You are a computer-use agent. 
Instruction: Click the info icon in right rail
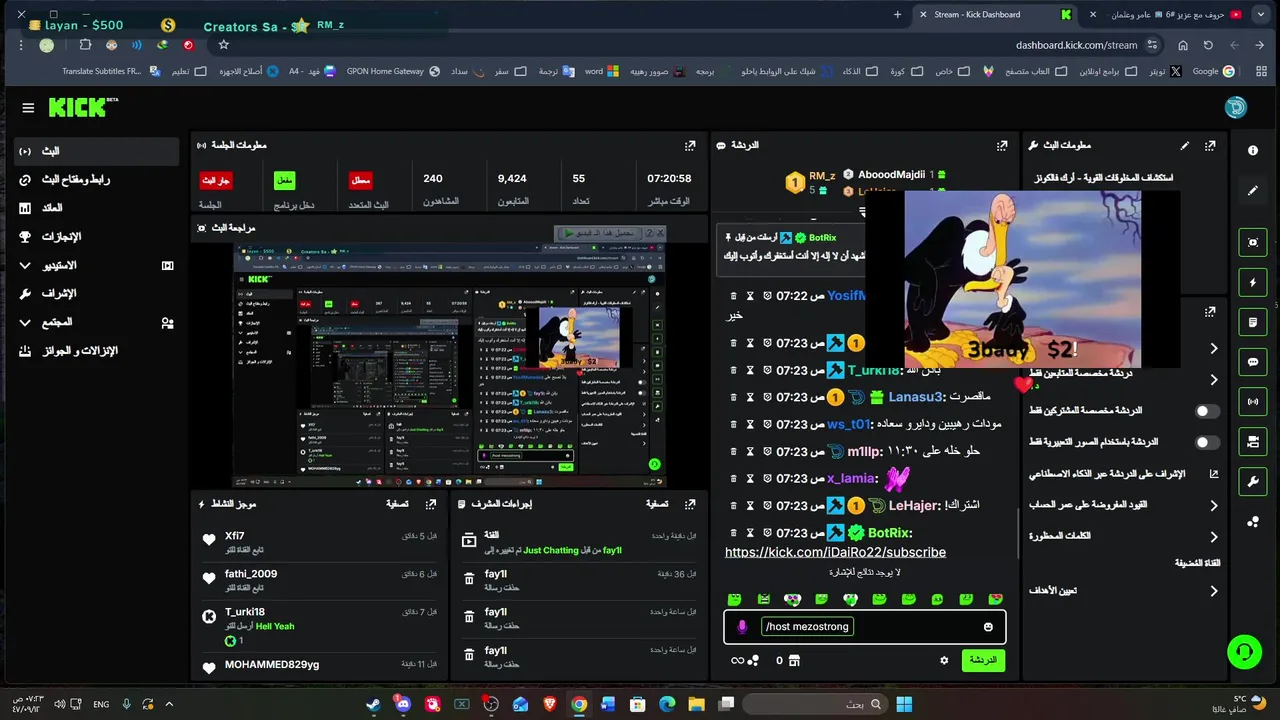point(1253,150)
